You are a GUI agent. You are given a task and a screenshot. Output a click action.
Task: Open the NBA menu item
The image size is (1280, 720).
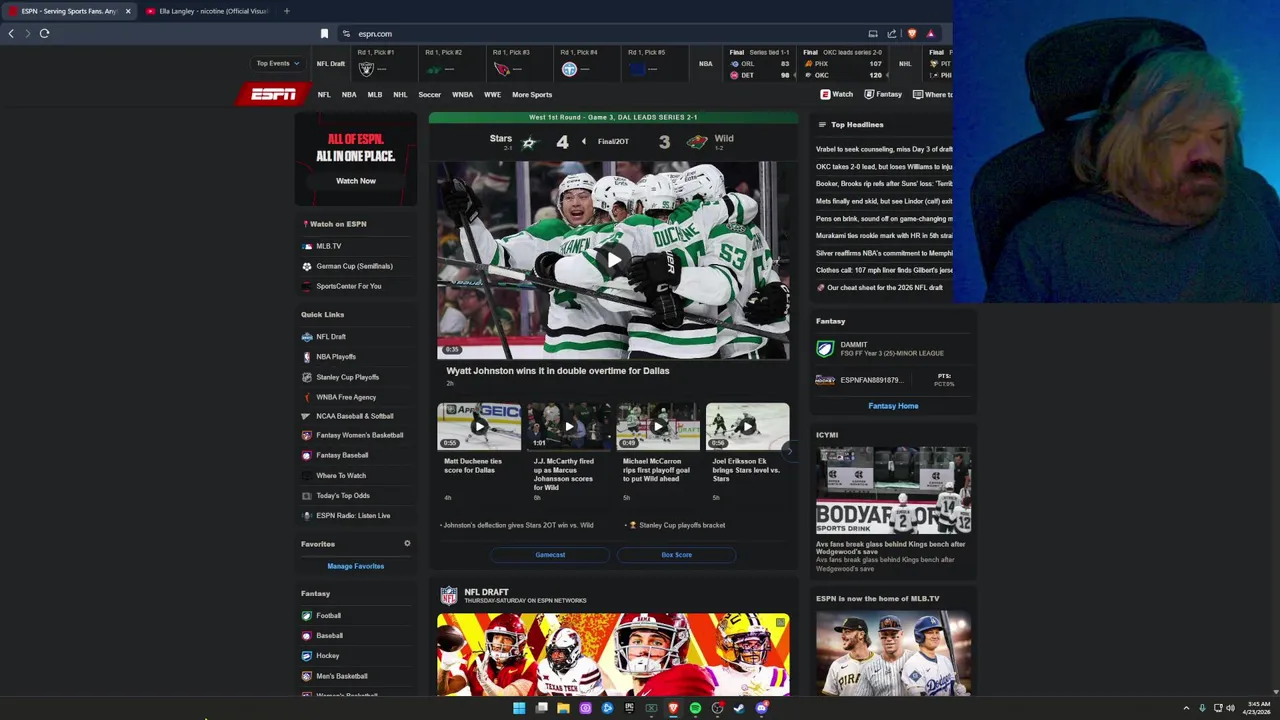click(349, 95)
